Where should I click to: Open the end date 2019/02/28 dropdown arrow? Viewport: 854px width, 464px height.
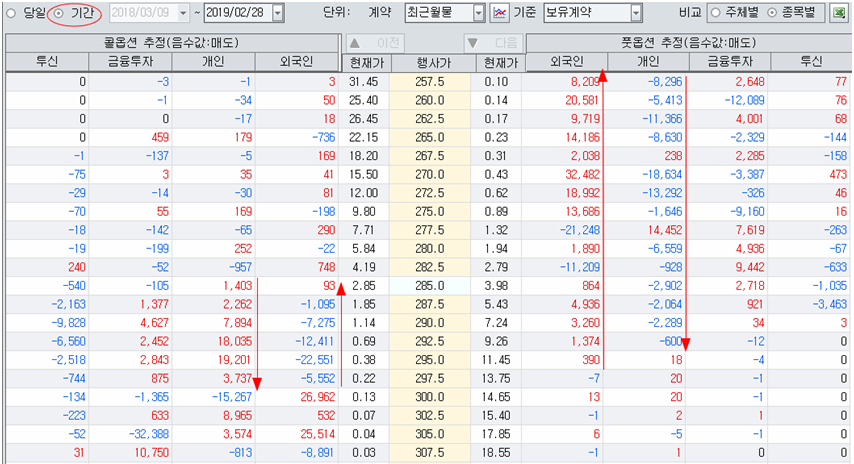point(278,13)
